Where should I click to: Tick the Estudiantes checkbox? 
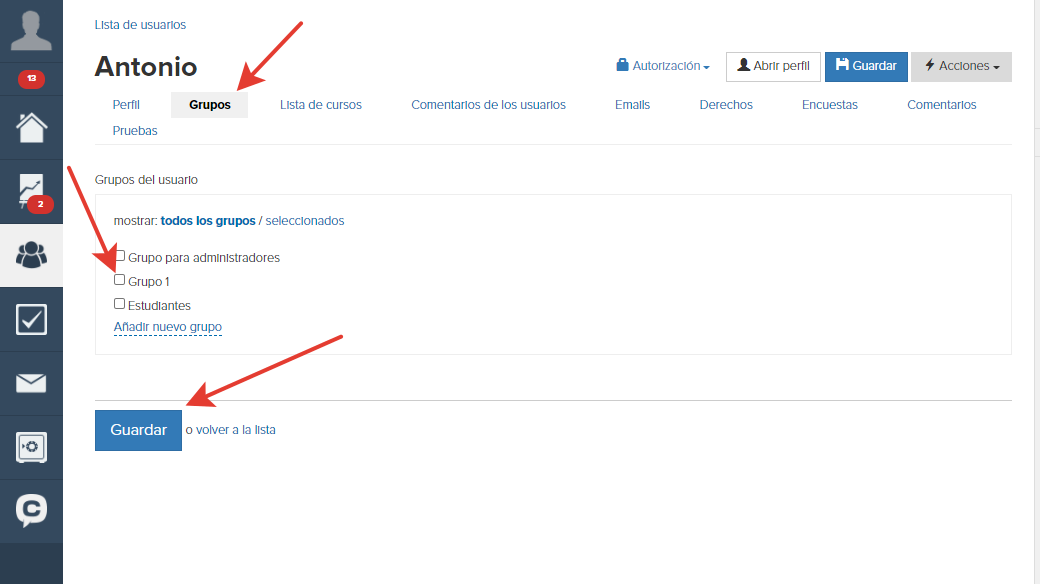119,304
